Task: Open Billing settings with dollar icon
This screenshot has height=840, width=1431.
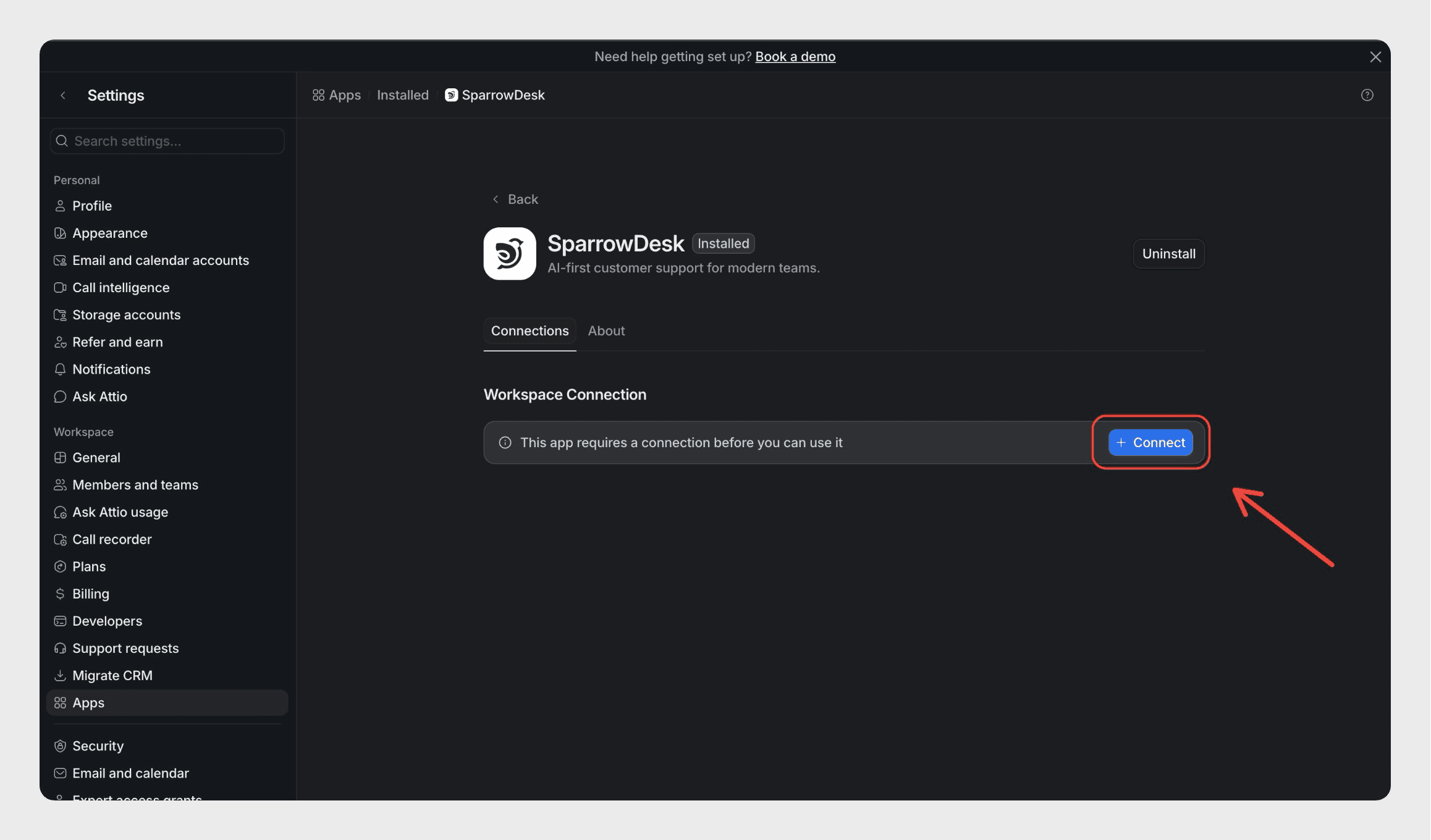Action: (x=90, y=594)
